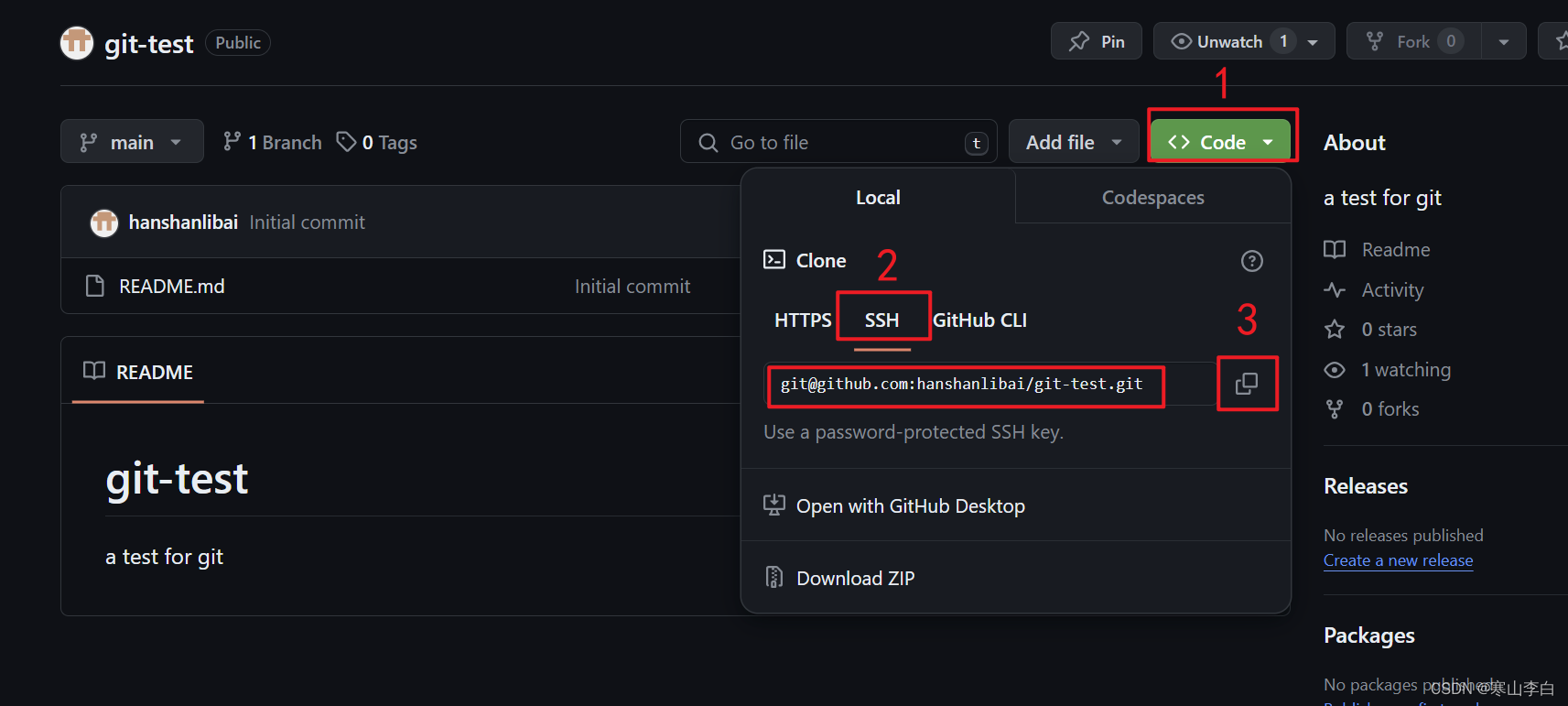
Task: Select the GitHub CLI clone option
Action: pos(979,320)
